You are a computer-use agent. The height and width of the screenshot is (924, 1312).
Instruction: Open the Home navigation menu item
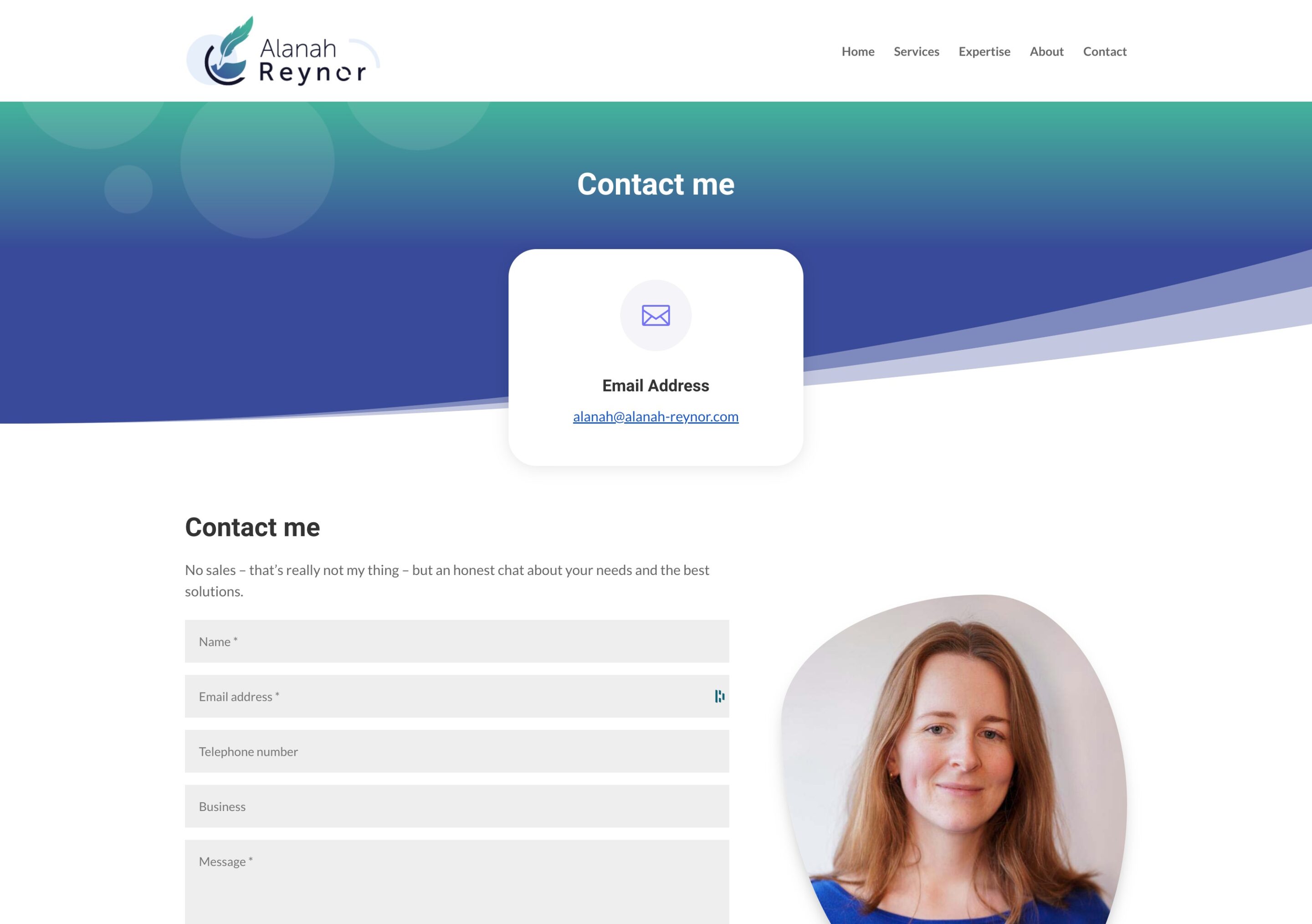coord(858,51)
